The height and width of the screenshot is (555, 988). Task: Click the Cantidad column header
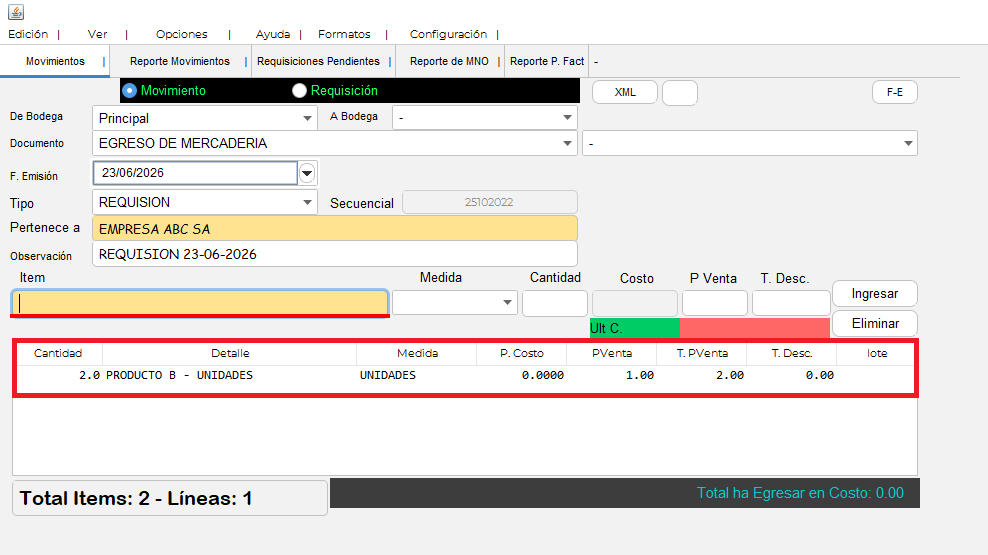[58, 353]
